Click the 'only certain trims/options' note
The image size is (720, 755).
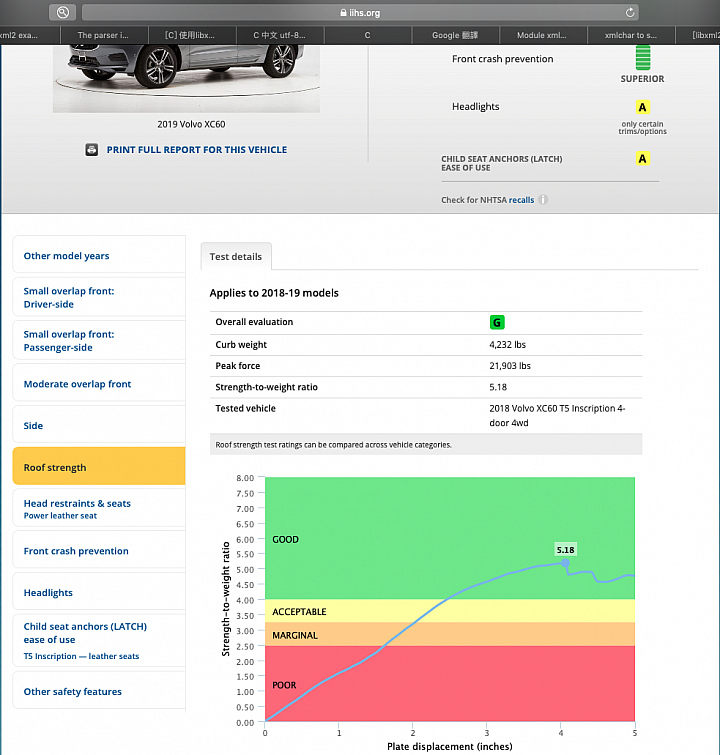click(x=642, y=128)
